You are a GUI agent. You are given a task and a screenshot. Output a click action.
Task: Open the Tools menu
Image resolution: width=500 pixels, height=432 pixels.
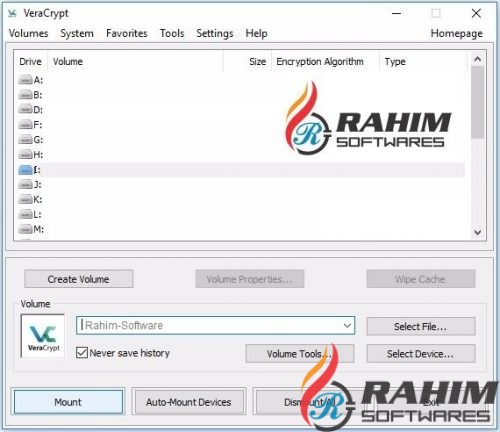pos(172,33)
